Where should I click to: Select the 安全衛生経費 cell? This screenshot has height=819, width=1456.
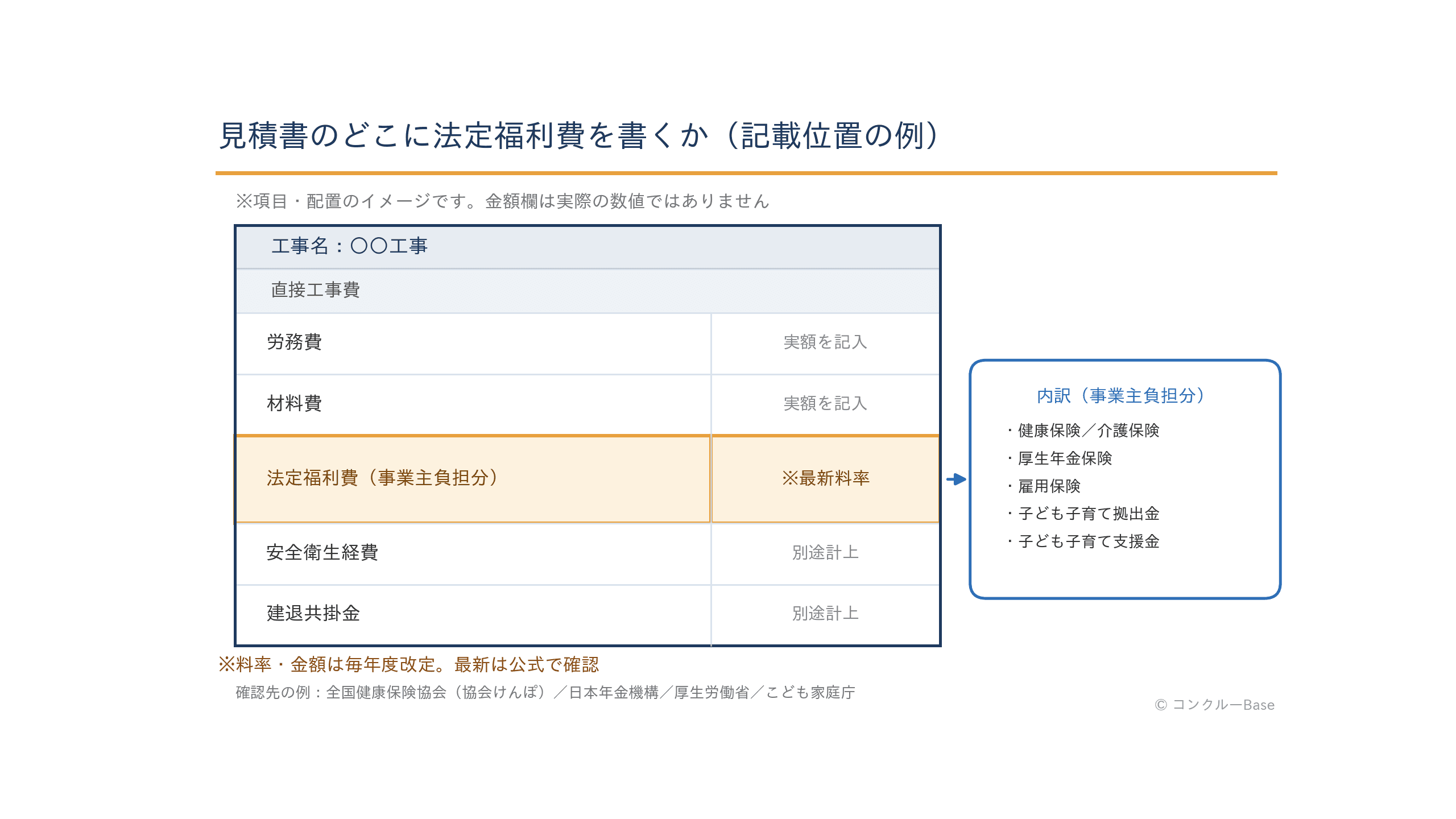pyautogui.click(x=473, y=553)
